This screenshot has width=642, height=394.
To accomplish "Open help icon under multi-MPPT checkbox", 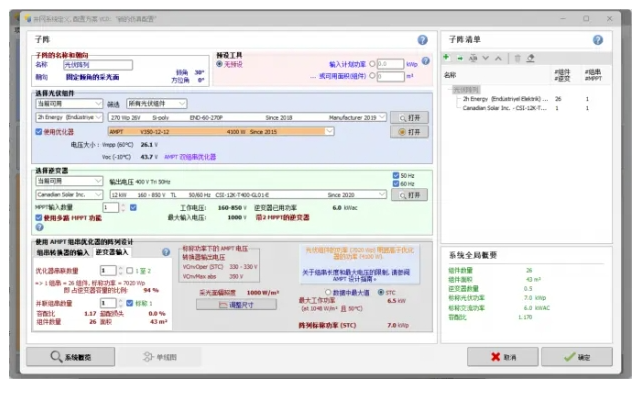I will click(x=39, y=227).
